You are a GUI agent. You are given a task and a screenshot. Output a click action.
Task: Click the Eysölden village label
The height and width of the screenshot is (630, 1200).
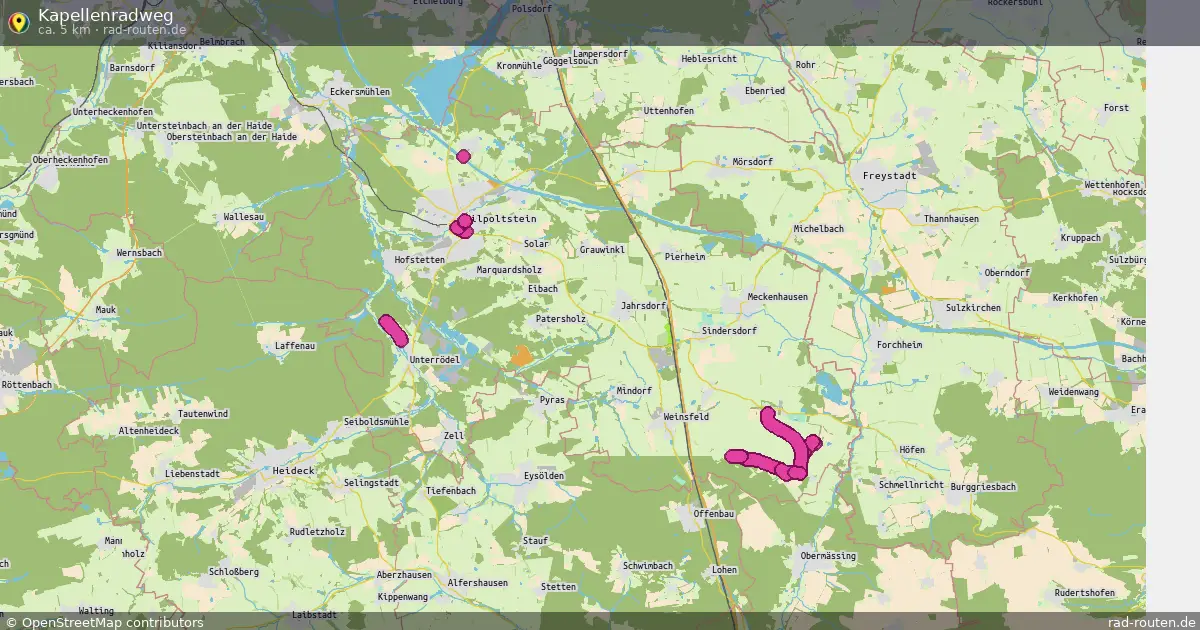tap(544, 476)
